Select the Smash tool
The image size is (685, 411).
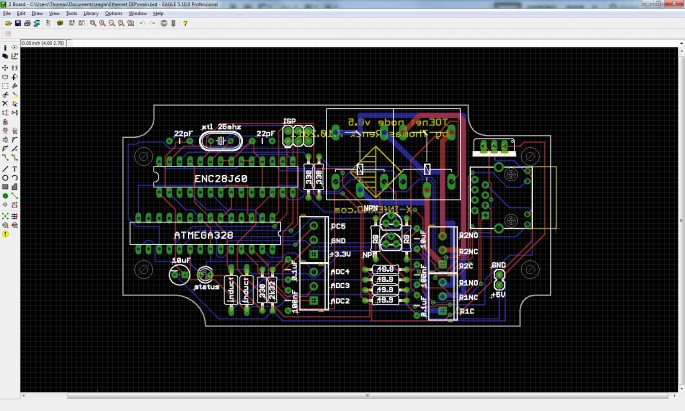[5, 140]
